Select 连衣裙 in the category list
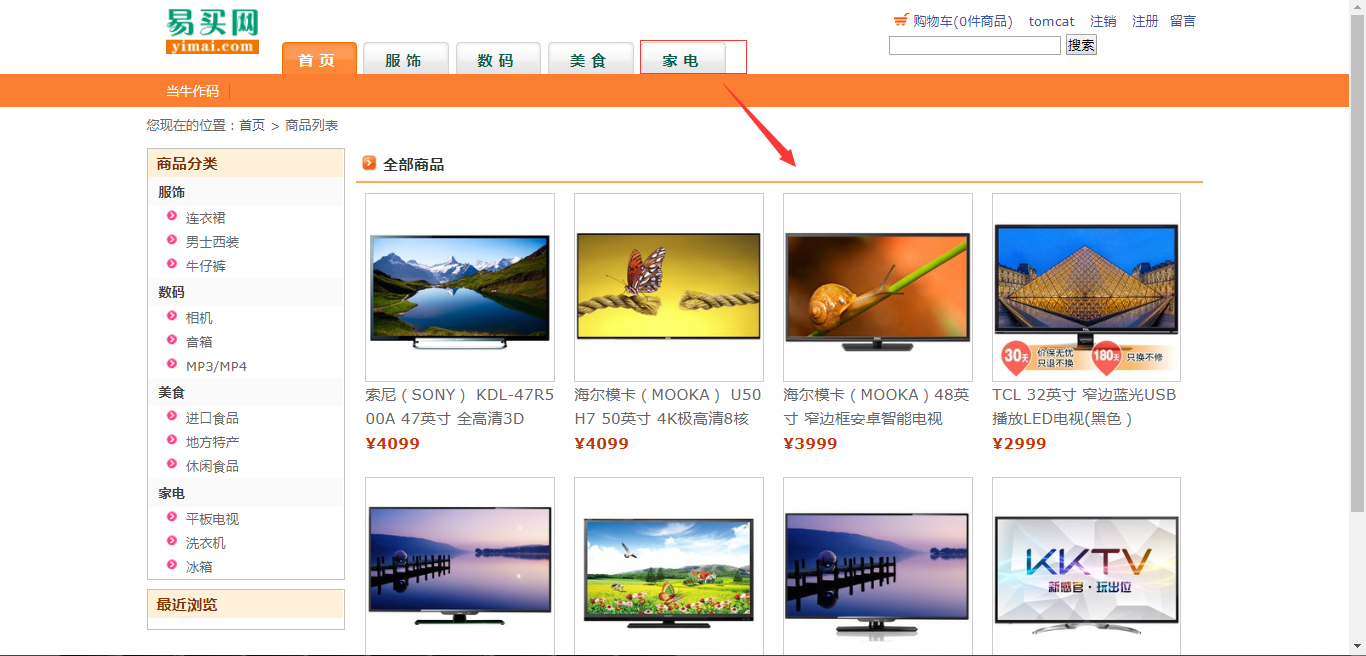Screen dimensions: 1366x656 coord(206,218)
